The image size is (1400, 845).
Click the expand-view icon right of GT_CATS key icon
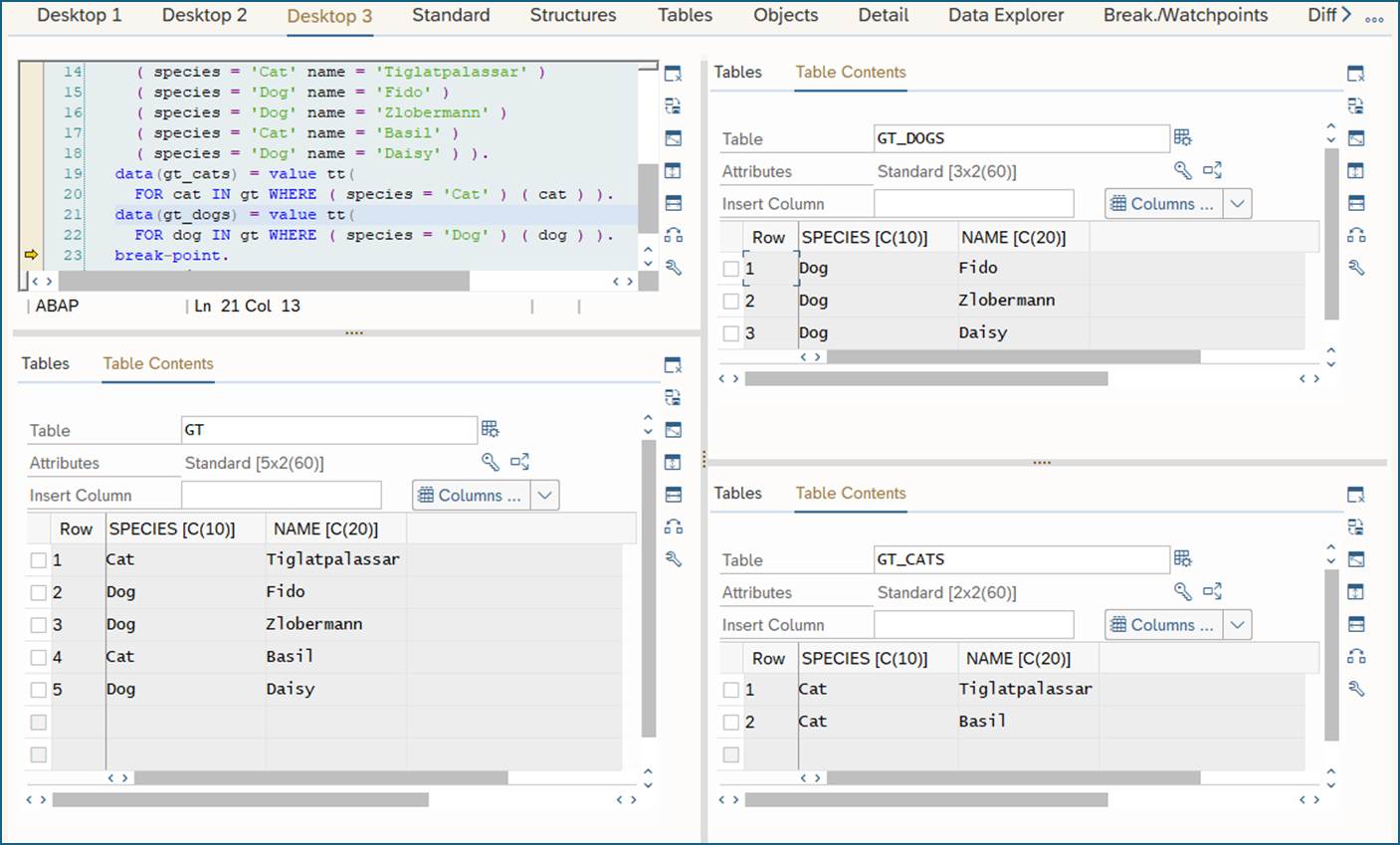[1212, 592]
